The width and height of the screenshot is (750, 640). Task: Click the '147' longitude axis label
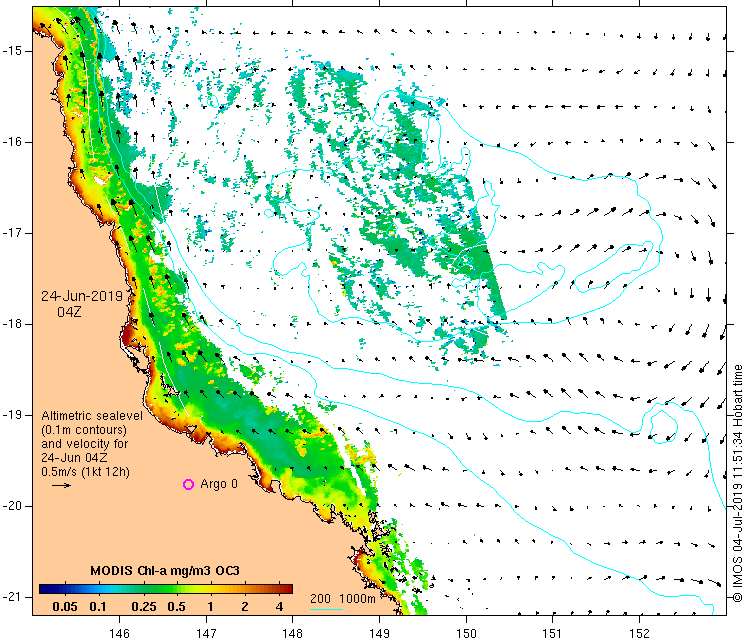(x=206, y=633)
